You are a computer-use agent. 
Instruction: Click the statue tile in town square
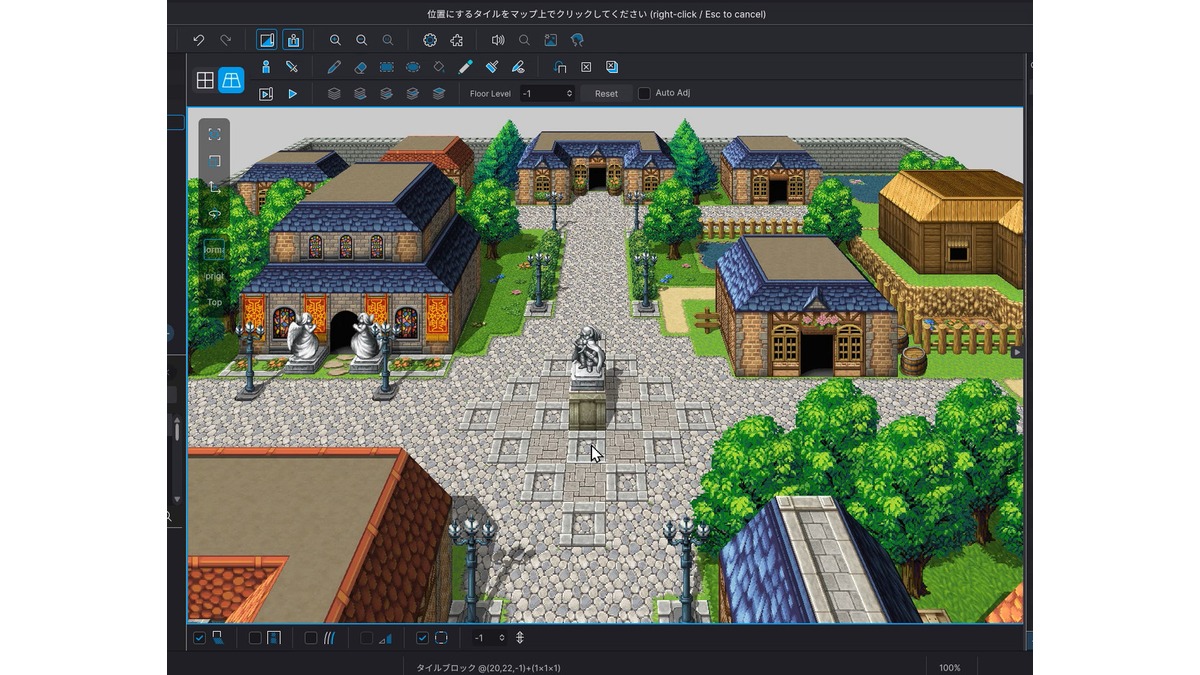(587, 380)
